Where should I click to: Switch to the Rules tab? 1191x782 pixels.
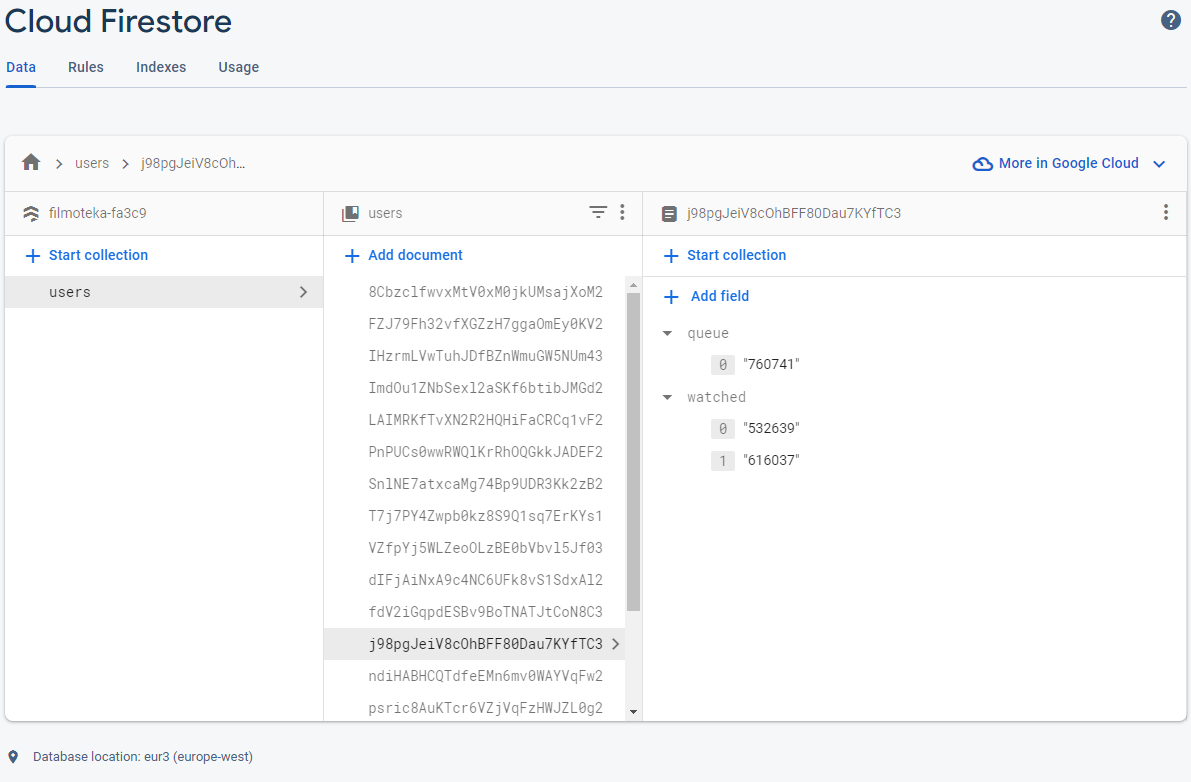[85, 67]
